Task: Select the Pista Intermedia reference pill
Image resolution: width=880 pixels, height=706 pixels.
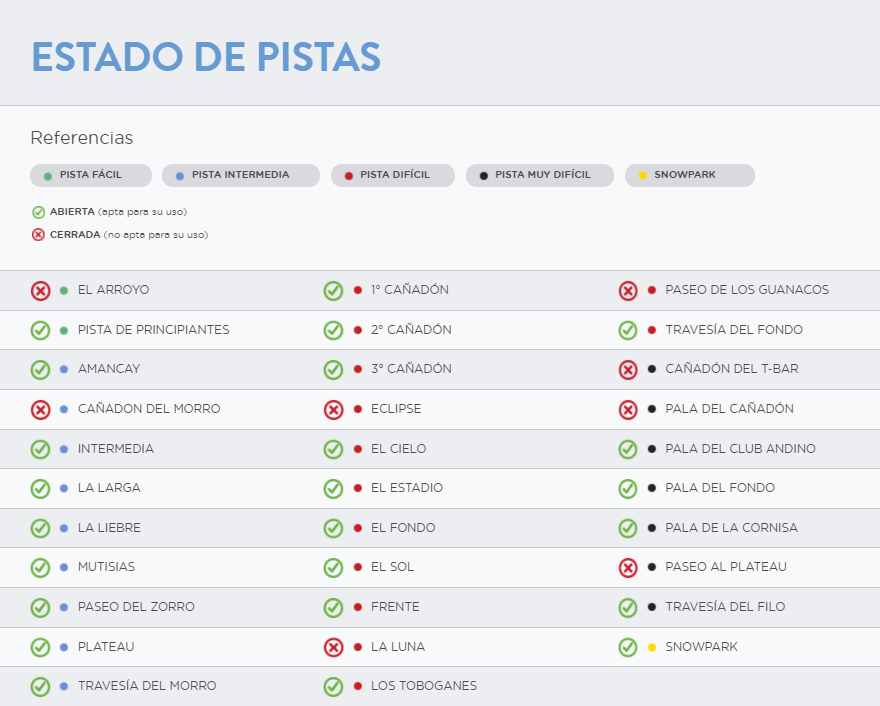Action: coord(240,175)
